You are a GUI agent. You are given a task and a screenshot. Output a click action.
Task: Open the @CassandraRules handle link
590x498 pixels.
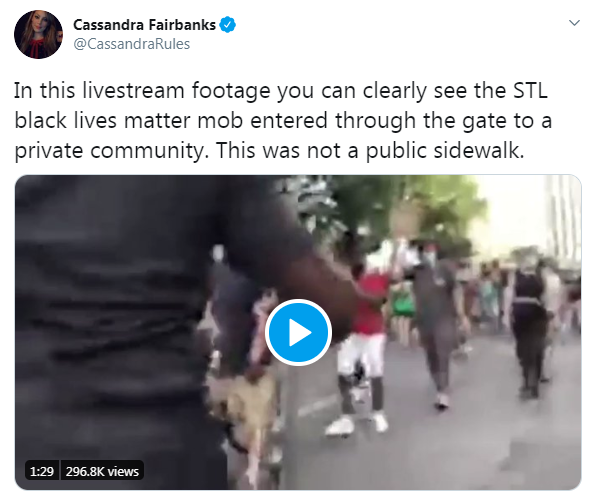(x=131, y=44)
